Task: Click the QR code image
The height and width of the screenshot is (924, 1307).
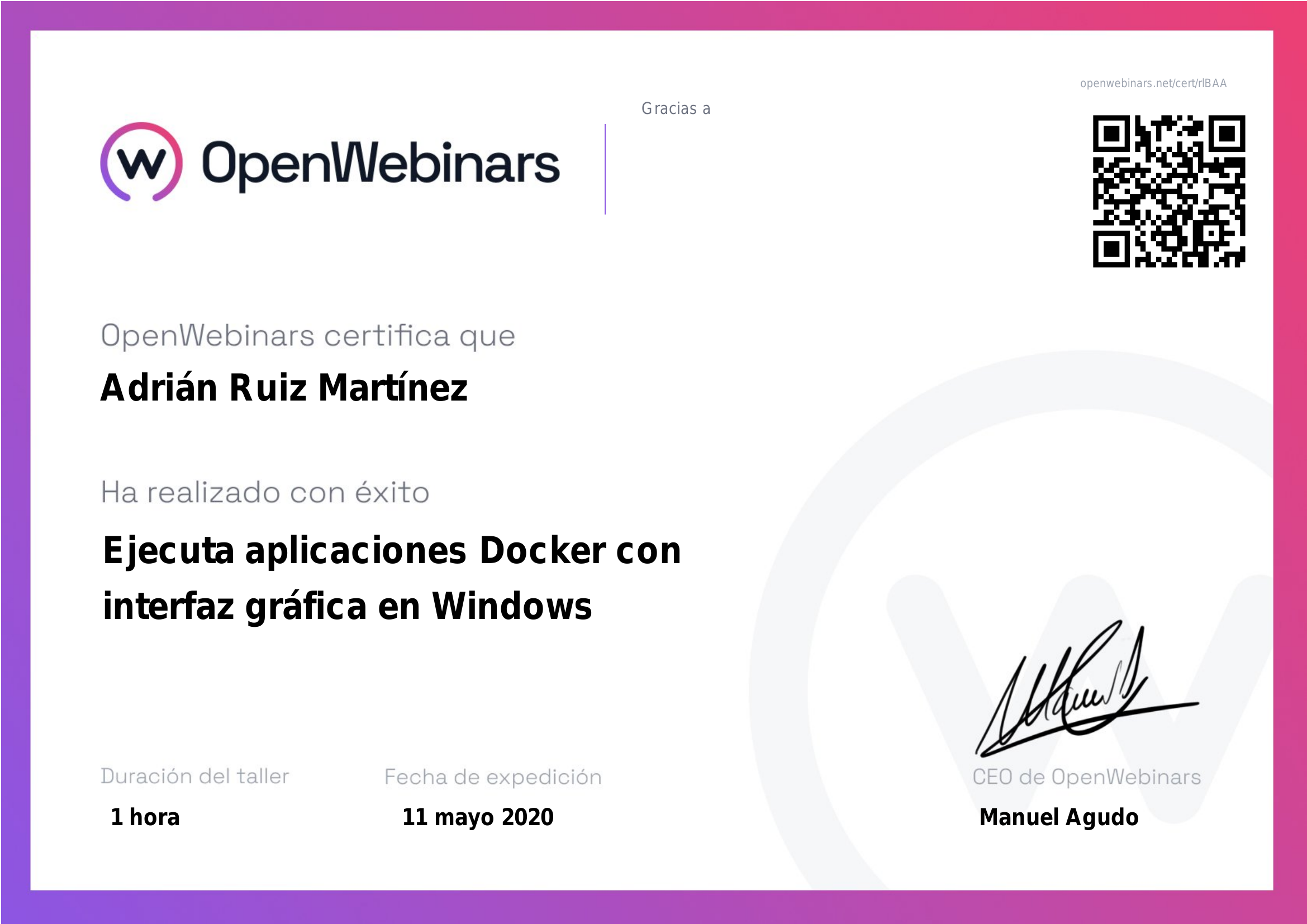Action: [x=1168, y=191]
